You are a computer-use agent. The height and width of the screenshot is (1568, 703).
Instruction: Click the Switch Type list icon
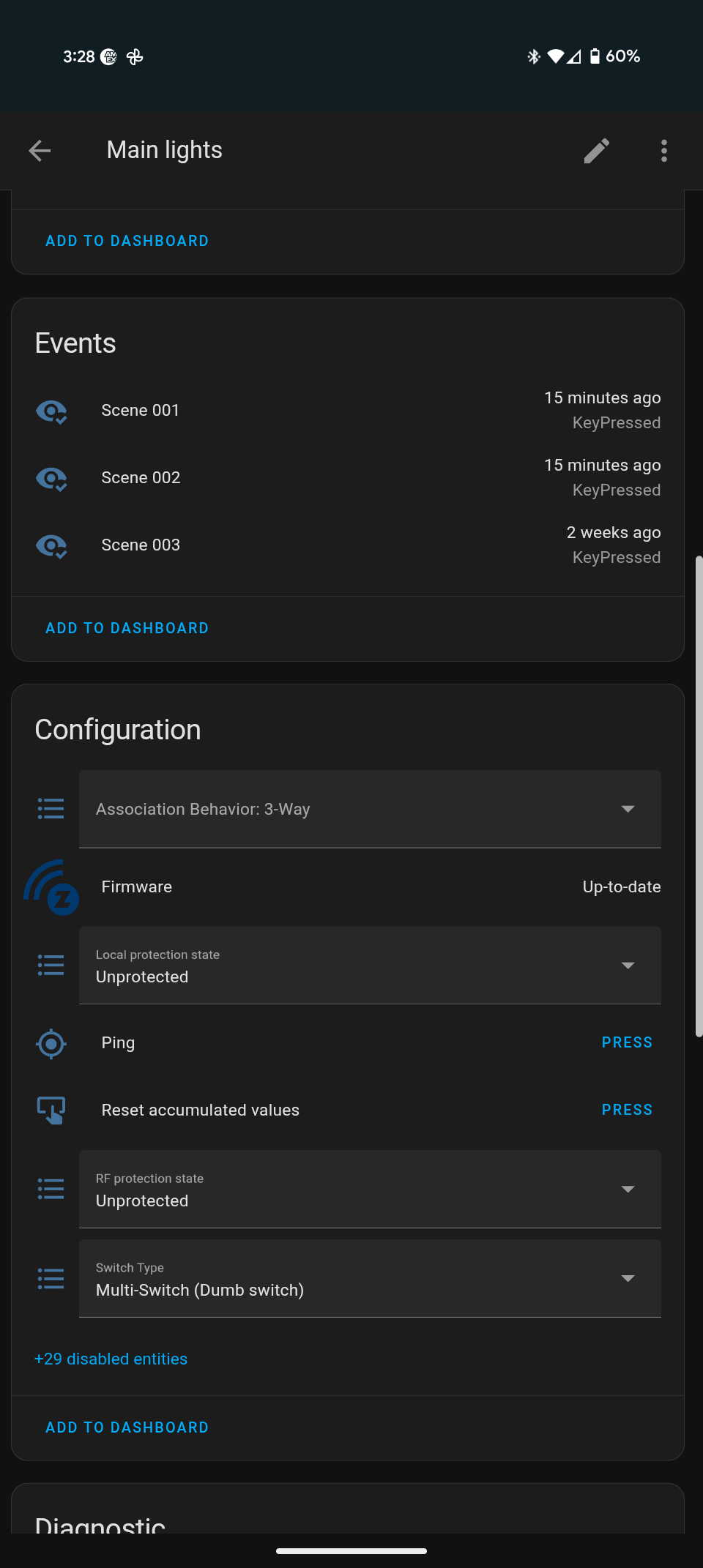[x=51, y=1279]
